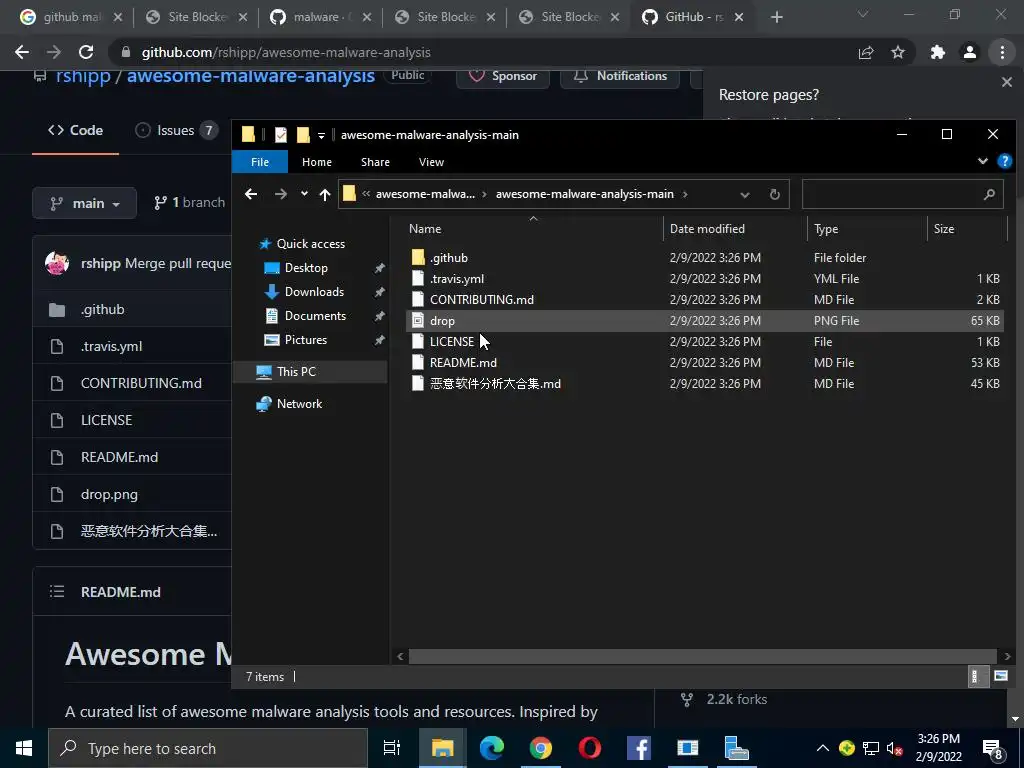Launch Opera from taskbar
This screenshot has width=1024, height=768.
[590, 748]
